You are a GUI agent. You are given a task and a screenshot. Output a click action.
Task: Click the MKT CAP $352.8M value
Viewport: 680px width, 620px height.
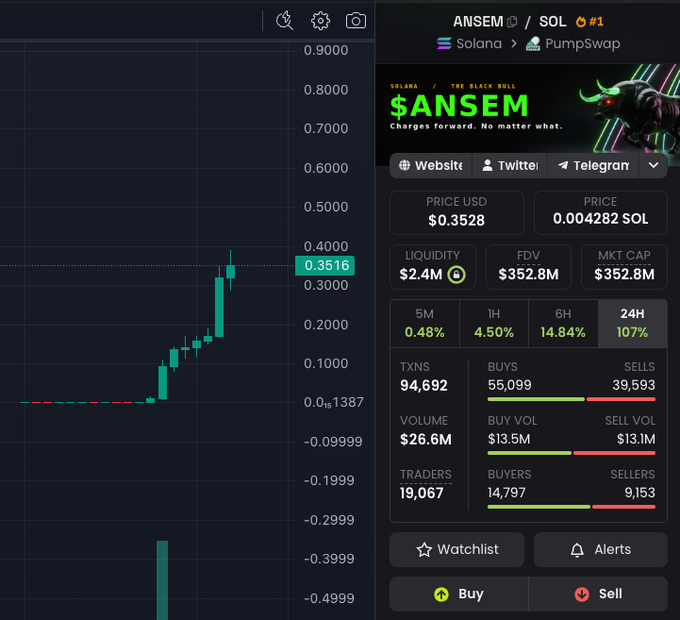[x=624, y=274]
